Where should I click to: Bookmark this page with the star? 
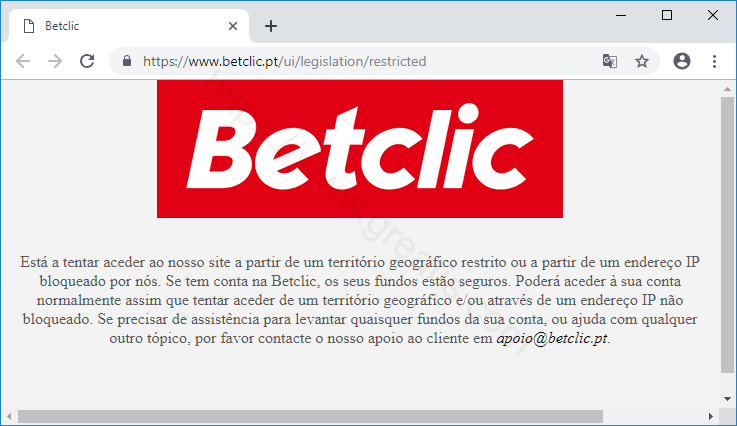point(642,61)
